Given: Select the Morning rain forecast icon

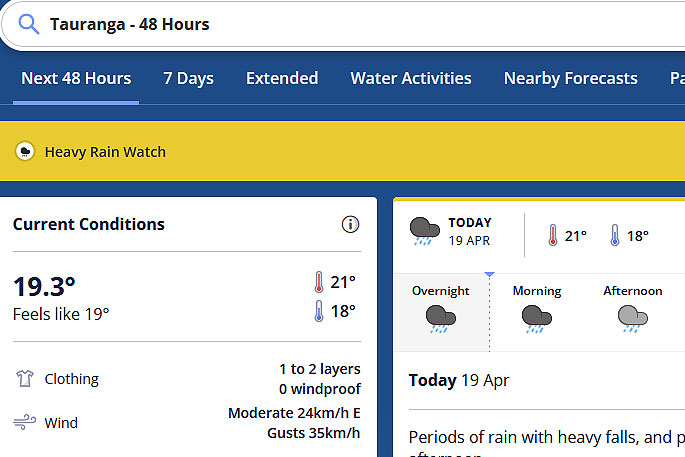Looking at the screenshot, I should [537, 319].
